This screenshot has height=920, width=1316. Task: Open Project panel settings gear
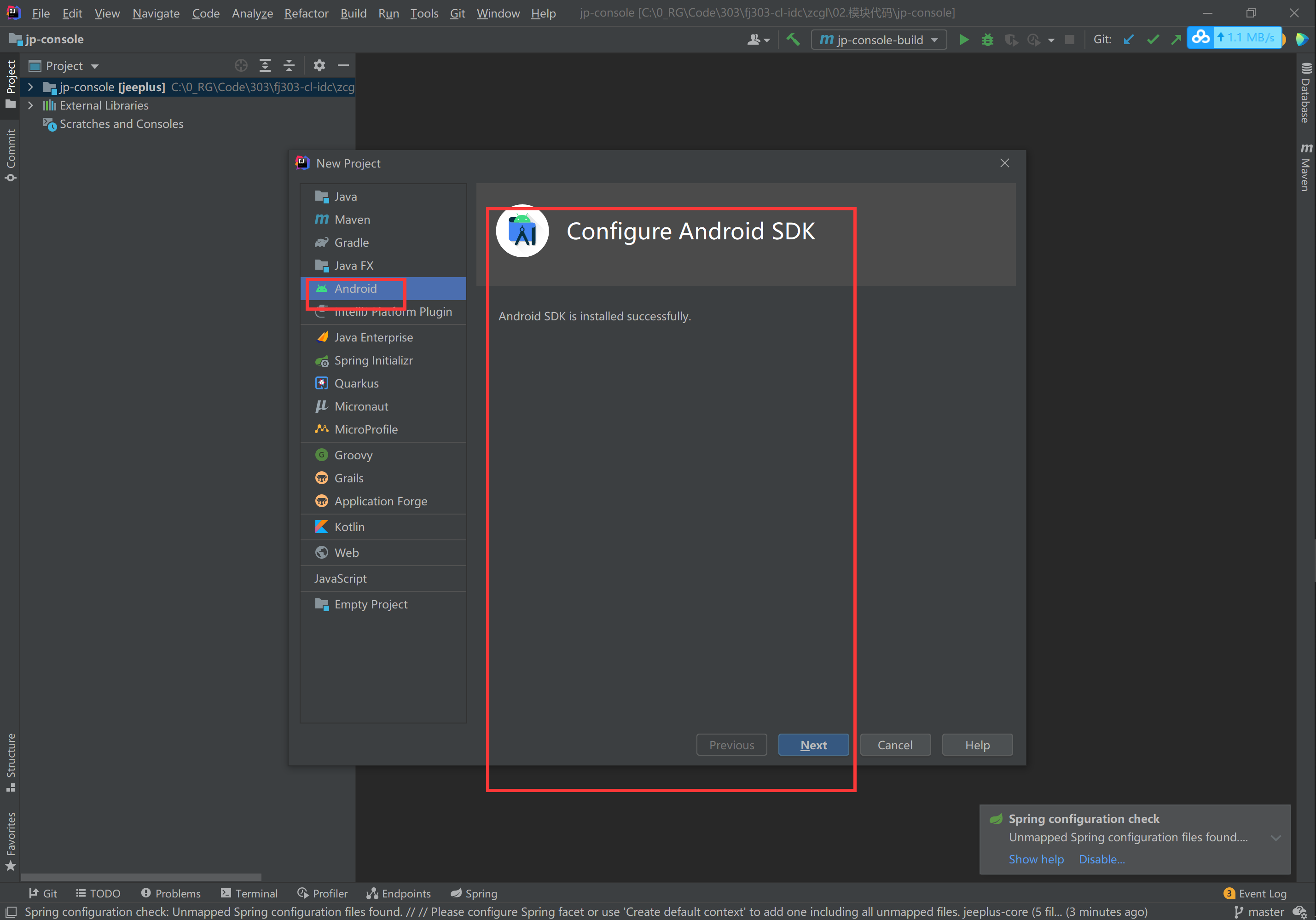tap(319, 66)
